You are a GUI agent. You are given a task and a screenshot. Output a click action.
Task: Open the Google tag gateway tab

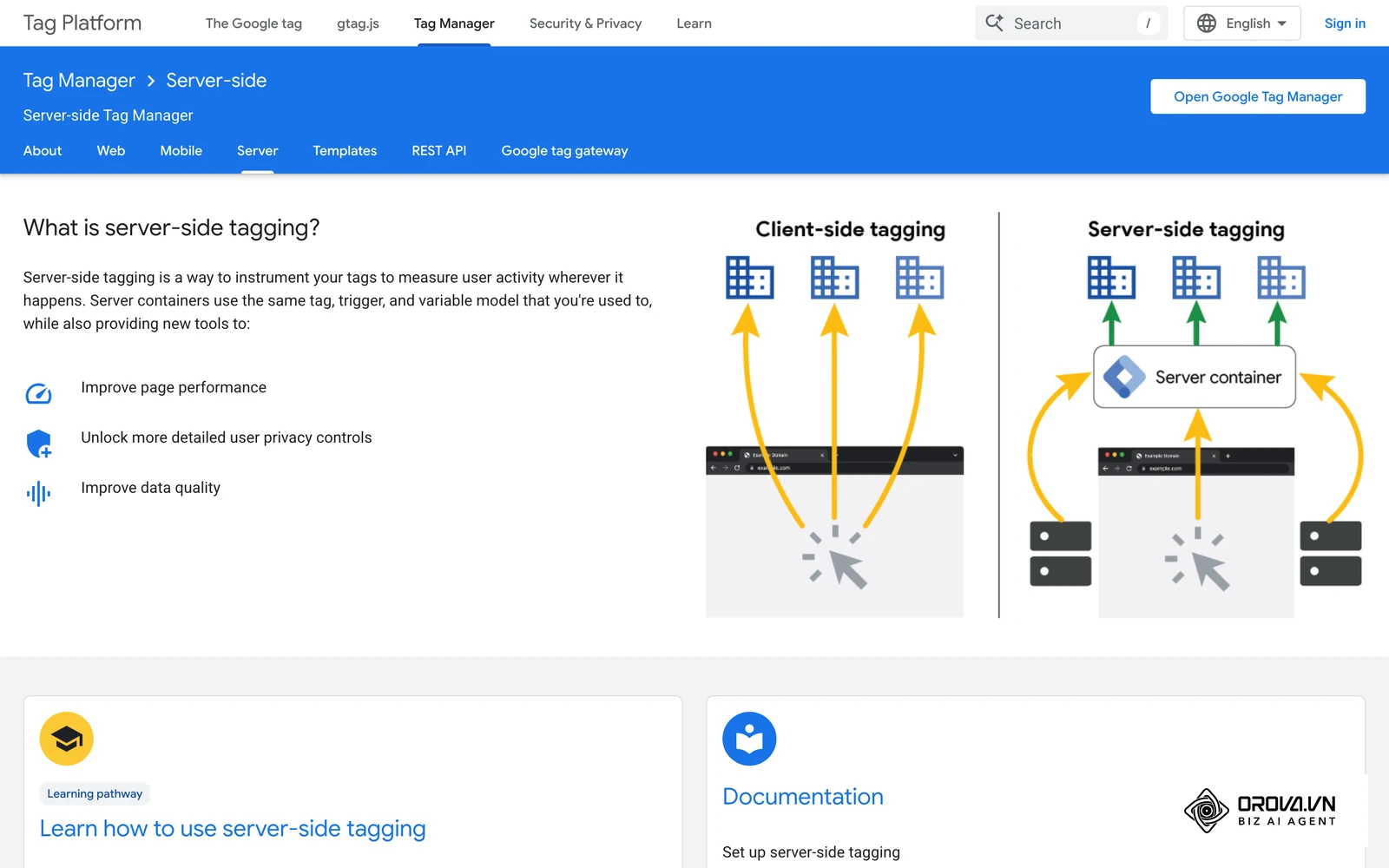(x=564, y=151)
